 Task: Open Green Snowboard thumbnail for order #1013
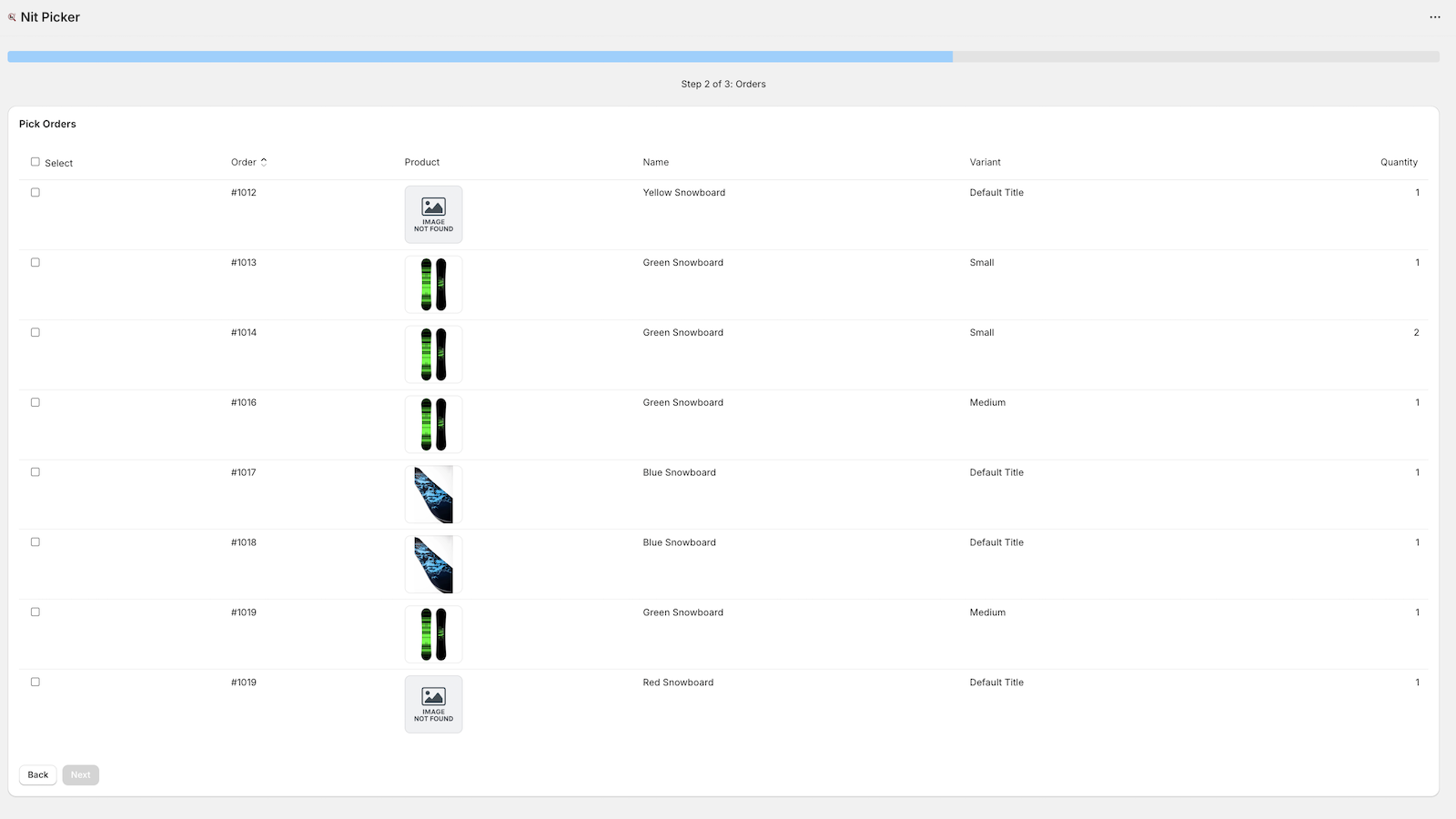(x=433, y=284)
